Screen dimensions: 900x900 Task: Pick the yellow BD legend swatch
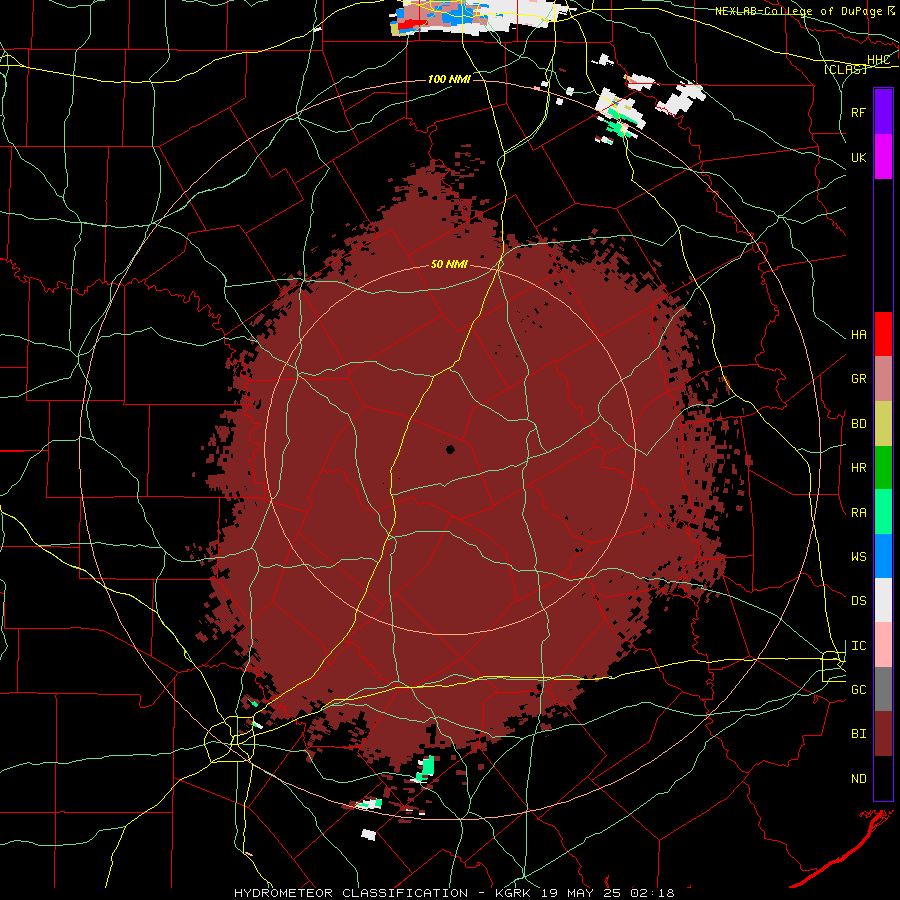point(883,424)
